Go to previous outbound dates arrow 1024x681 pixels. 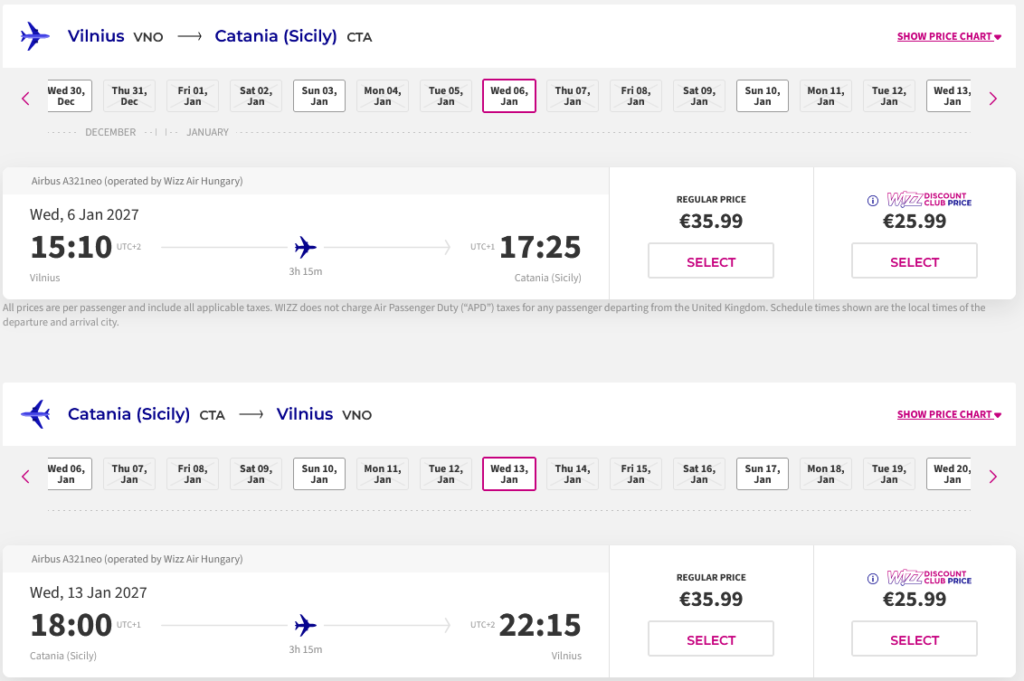(26, 98)
